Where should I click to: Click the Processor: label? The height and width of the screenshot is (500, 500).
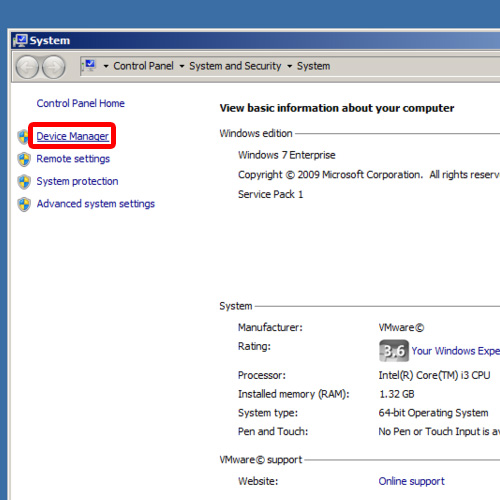262,375
